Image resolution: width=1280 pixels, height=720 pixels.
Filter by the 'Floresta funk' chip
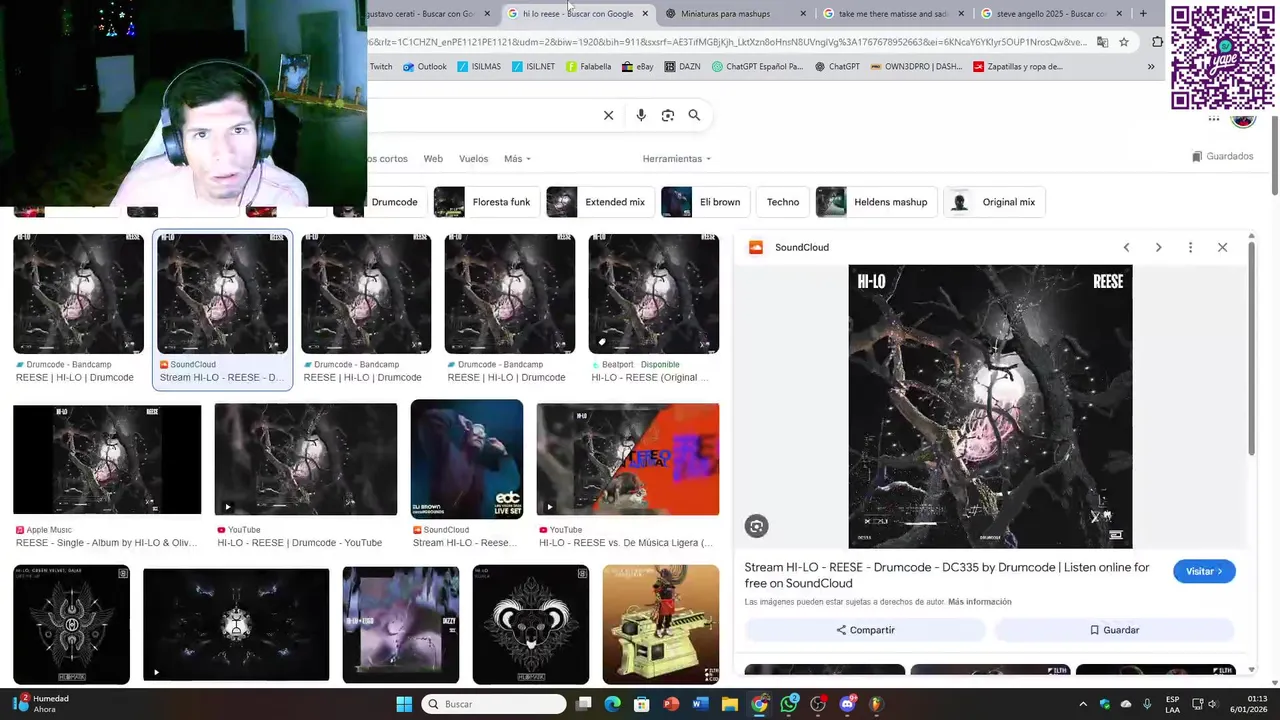(x=486, y=202)
